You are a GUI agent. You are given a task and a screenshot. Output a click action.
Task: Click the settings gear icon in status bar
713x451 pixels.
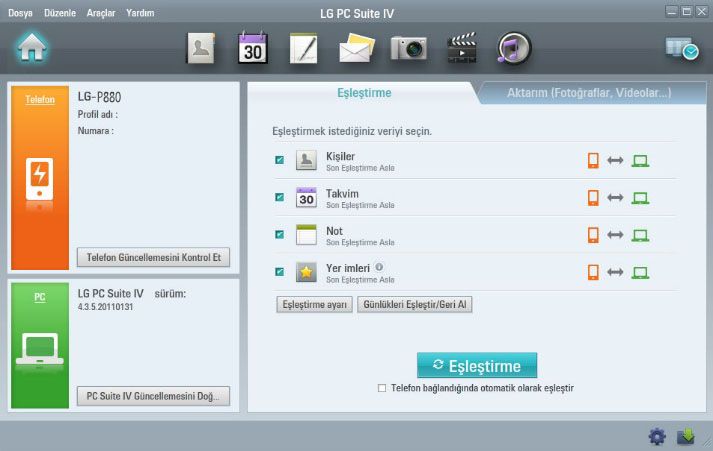coord(657,436)
